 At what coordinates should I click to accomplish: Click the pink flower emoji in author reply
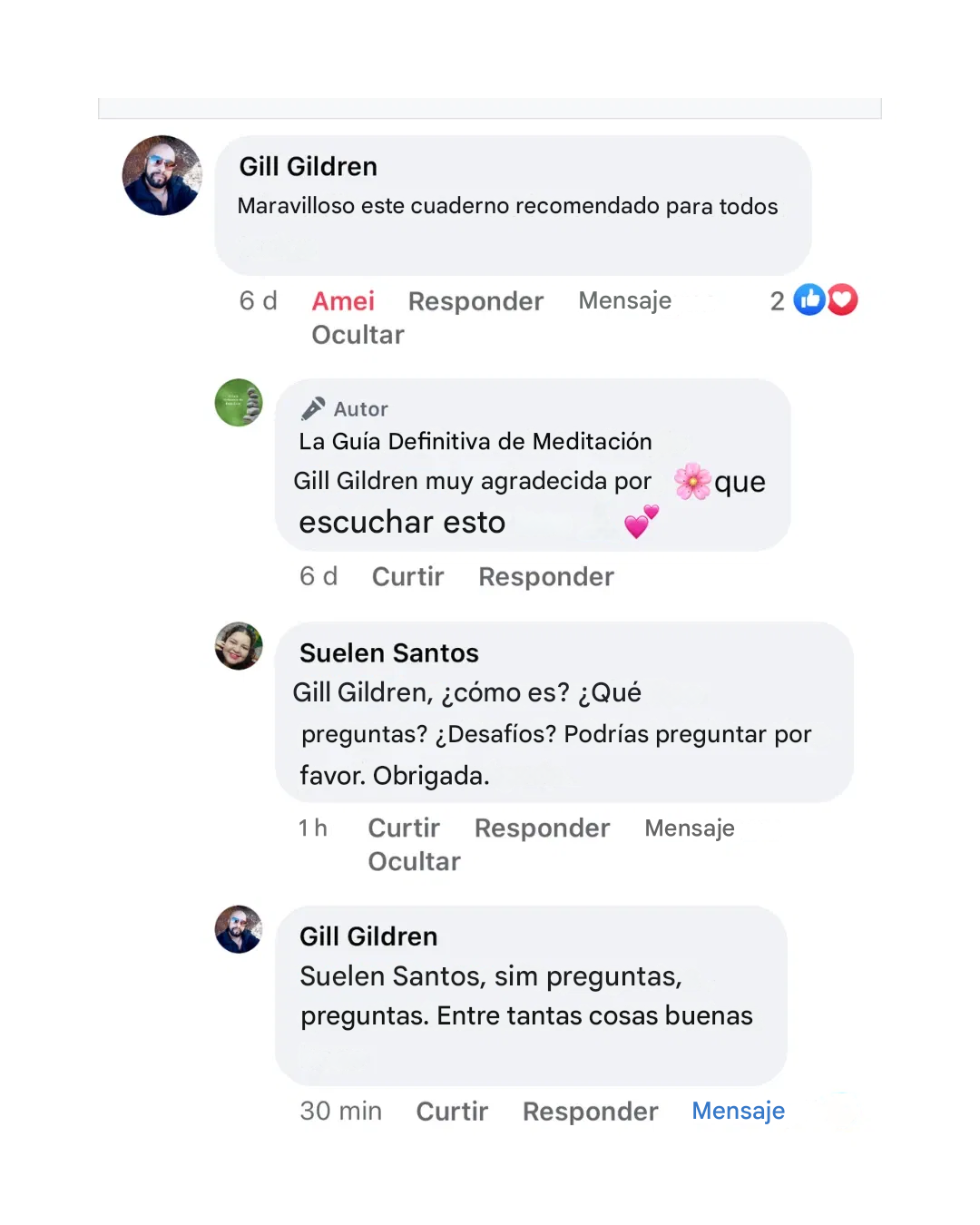(693, 481)
